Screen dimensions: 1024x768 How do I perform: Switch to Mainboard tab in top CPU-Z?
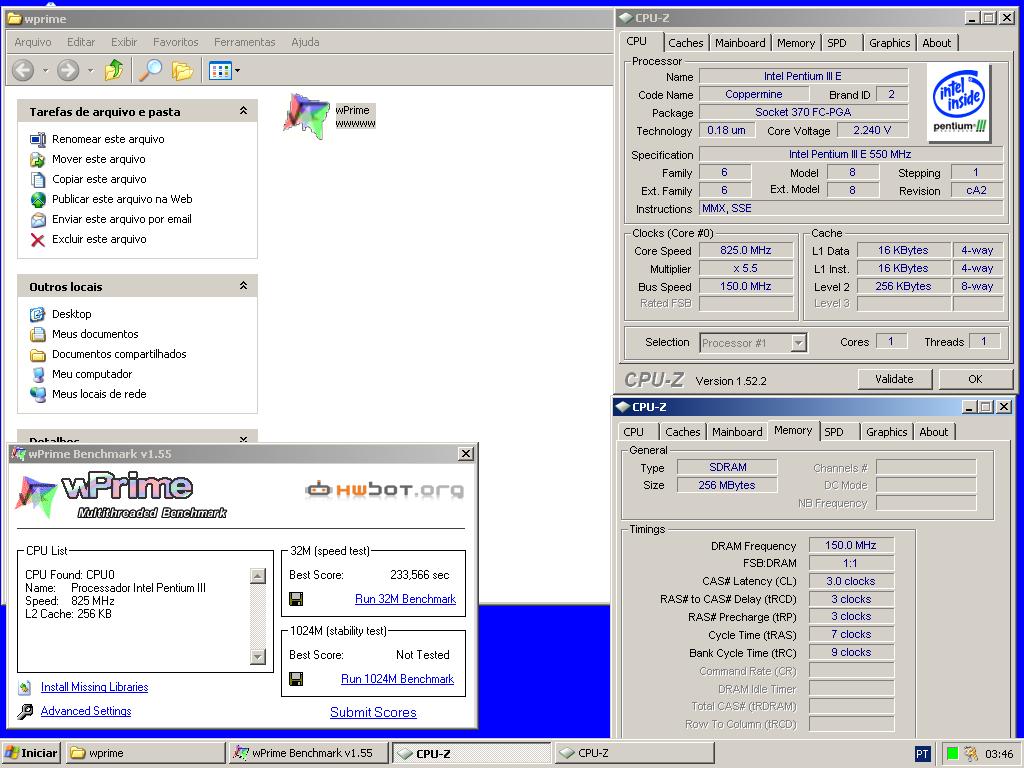click(740, 43)
